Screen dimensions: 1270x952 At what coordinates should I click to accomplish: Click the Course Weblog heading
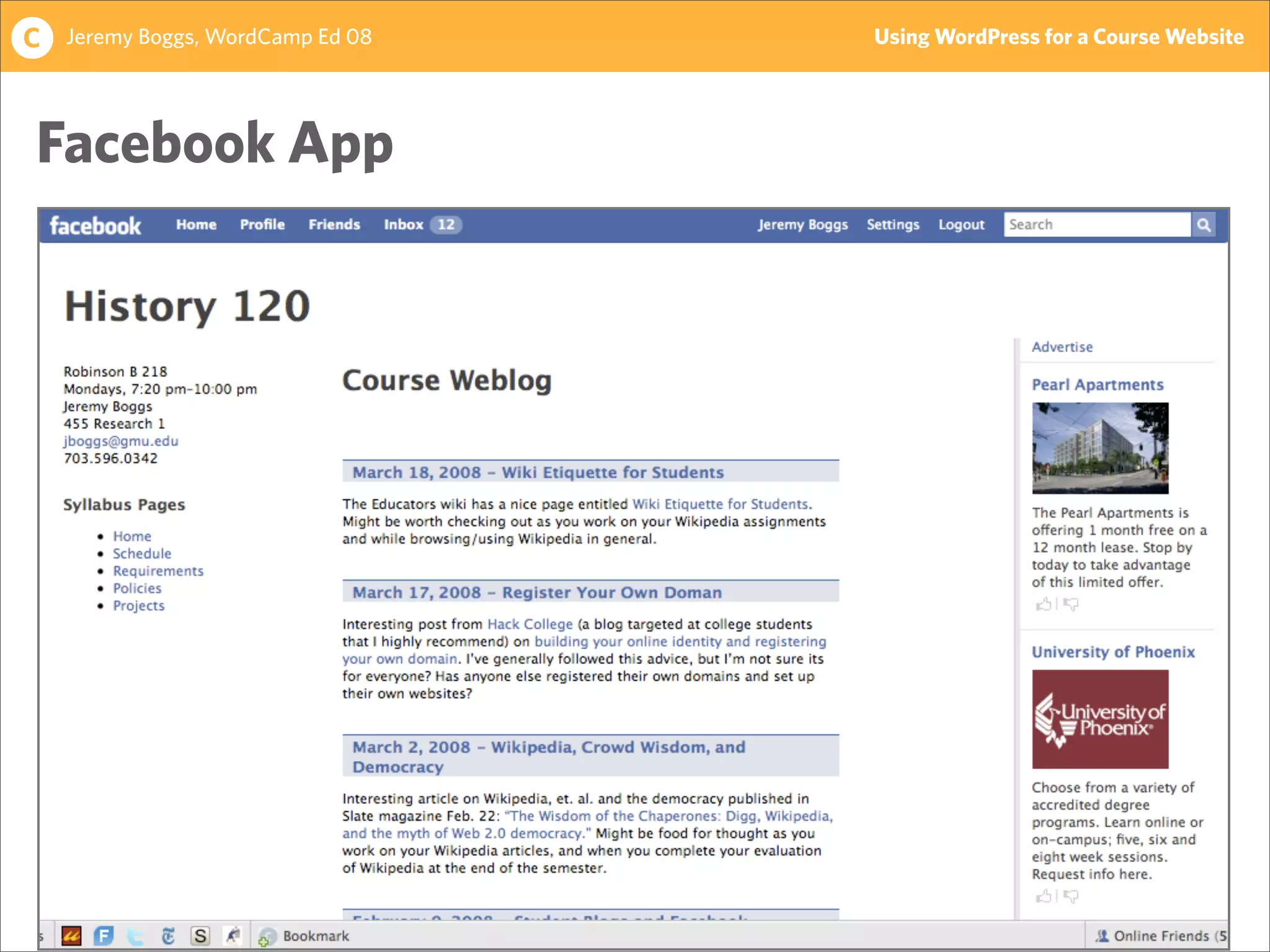[x=447, y=381]
